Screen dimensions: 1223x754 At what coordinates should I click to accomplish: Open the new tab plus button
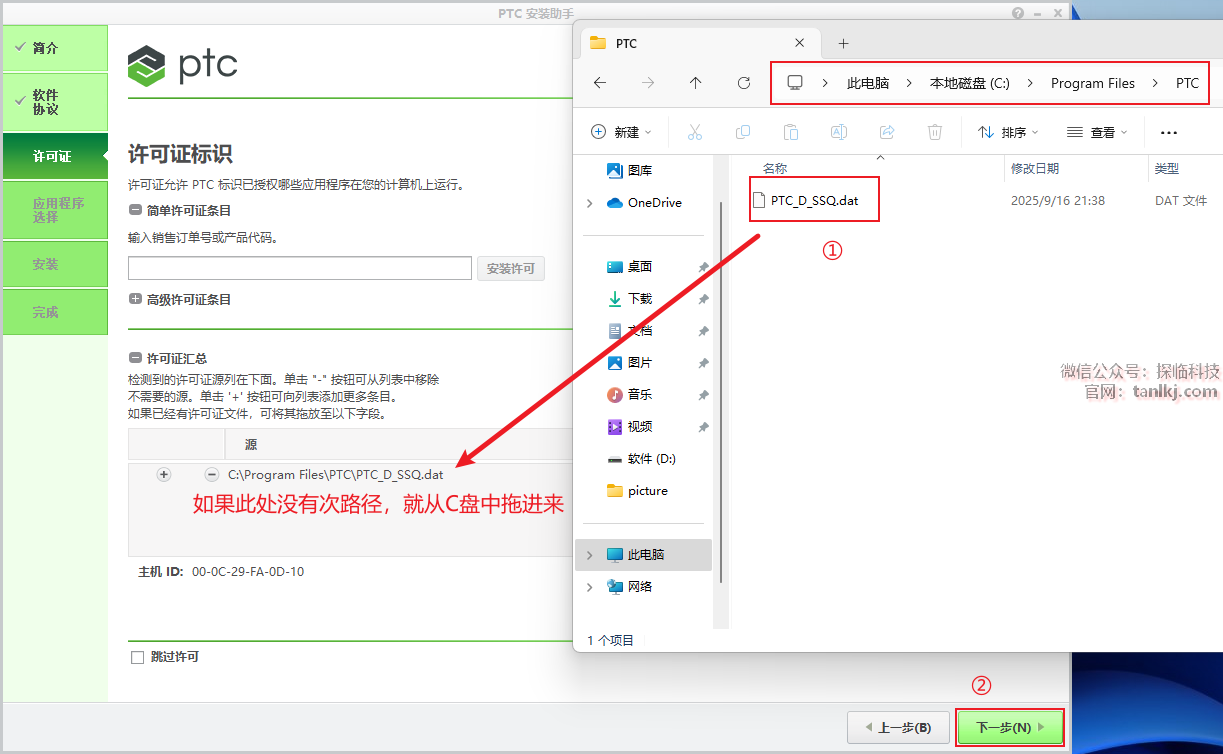tap(843, 43)
